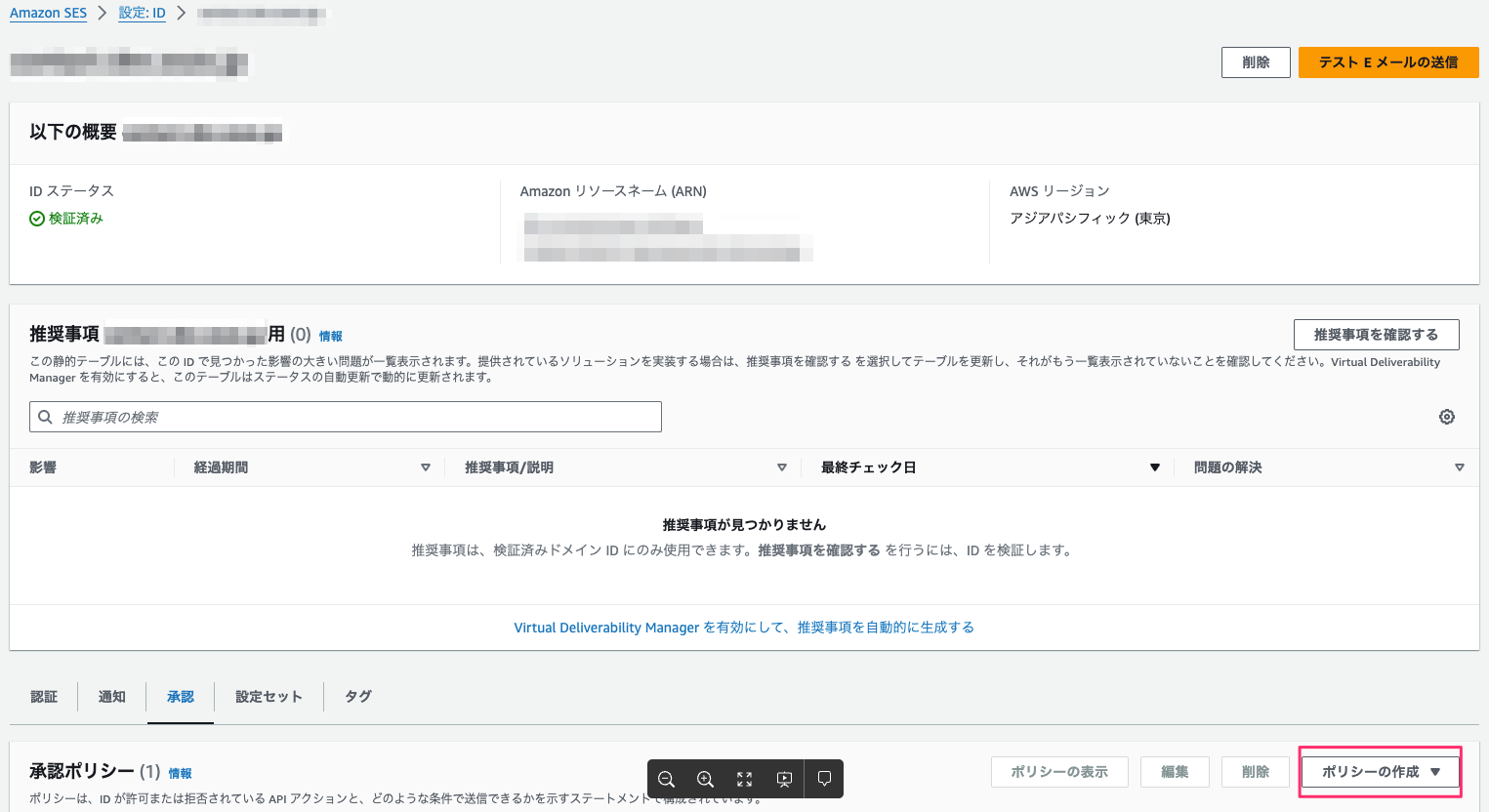Switch to the 通知 tab
Image resolution: width=1489 pixels, height=812 pixels.
111,696
